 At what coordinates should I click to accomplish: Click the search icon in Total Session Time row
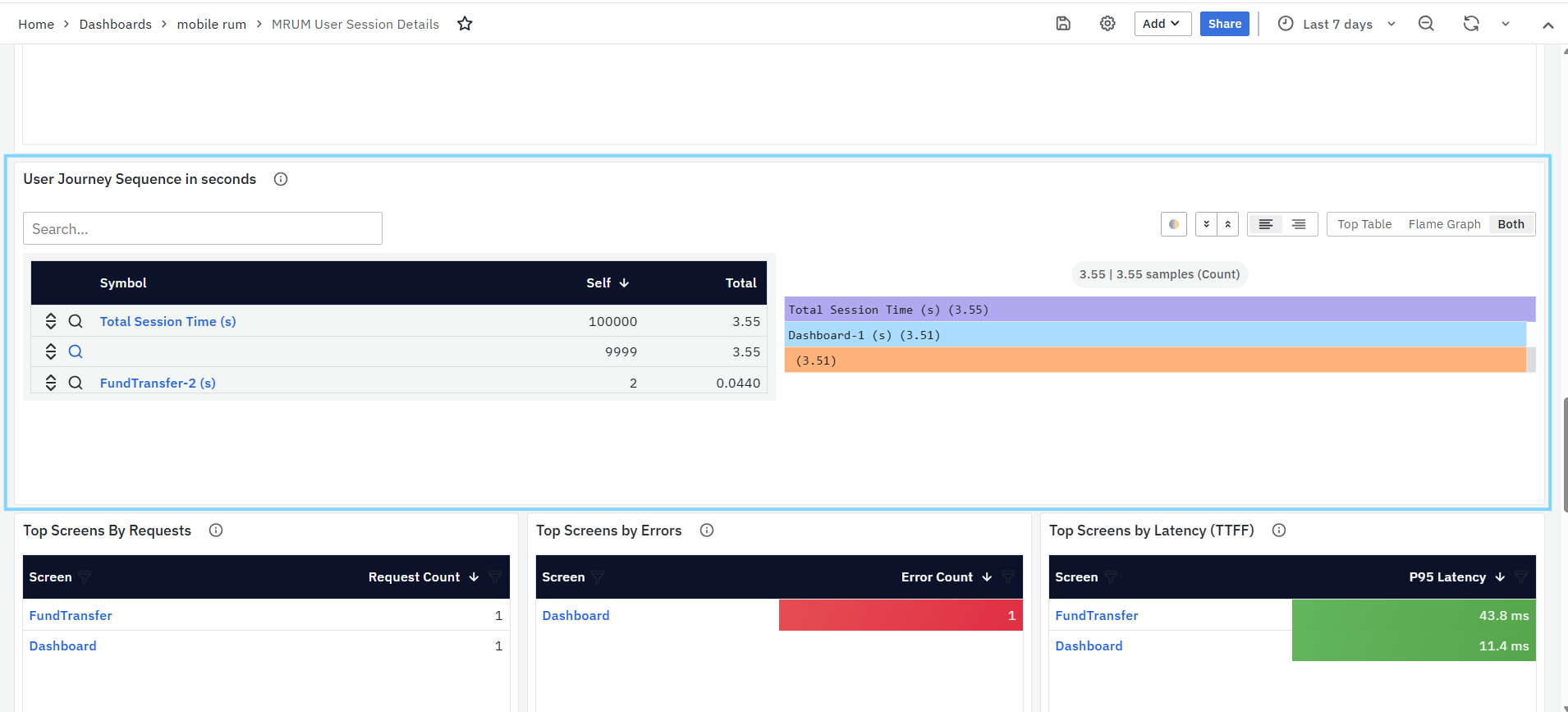coord(76,321)
